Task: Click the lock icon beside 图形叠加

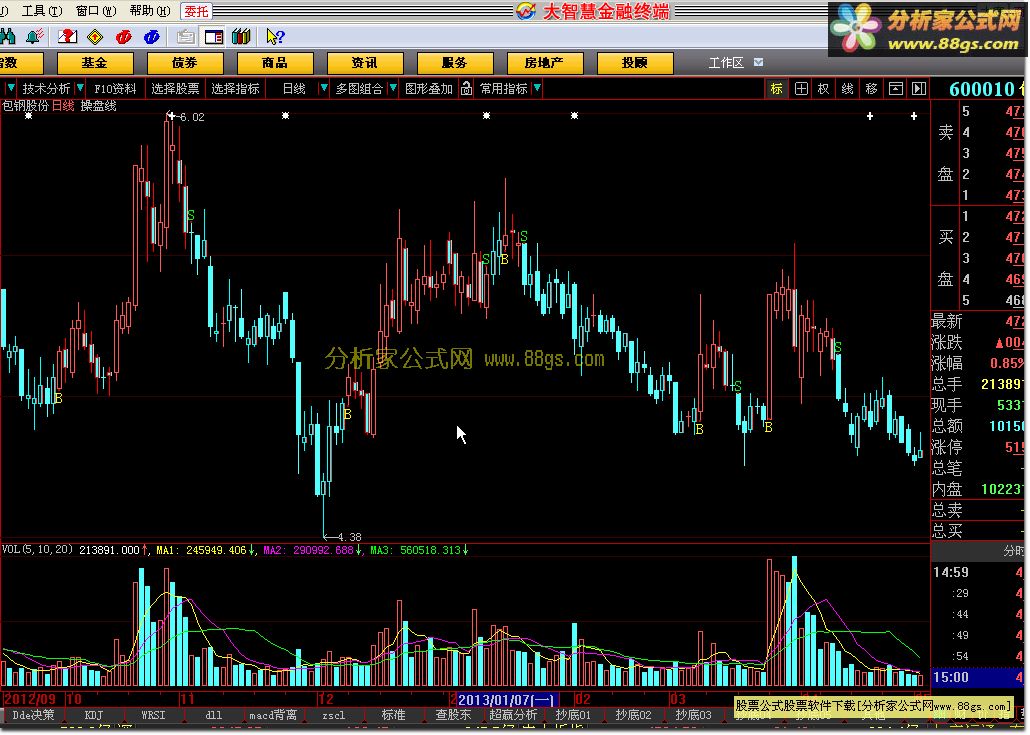Action: point(466,88)
